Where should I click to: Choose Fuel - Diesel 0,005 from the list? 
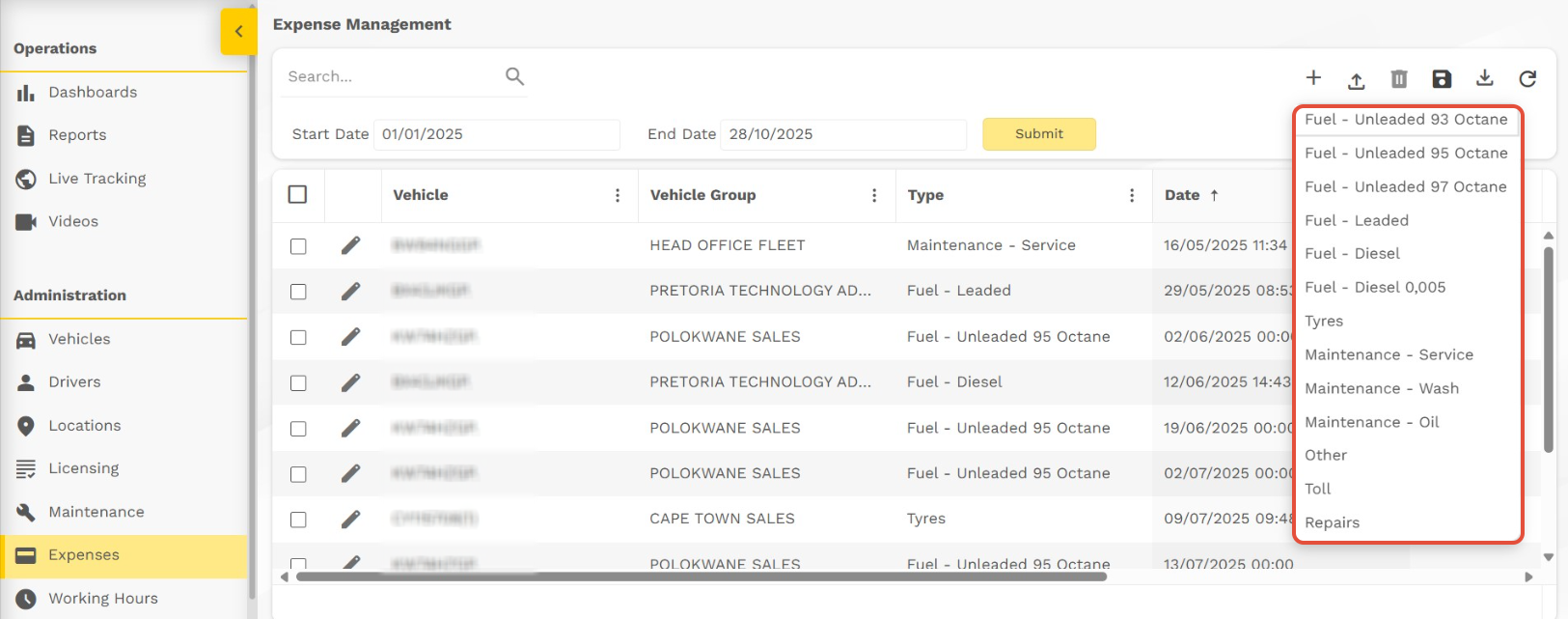(1375, 288)
